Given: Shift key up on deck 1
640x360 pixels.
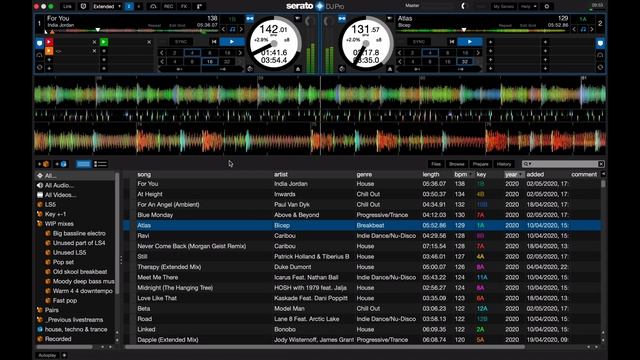Looking at the screenshot, I should (241, 29).
